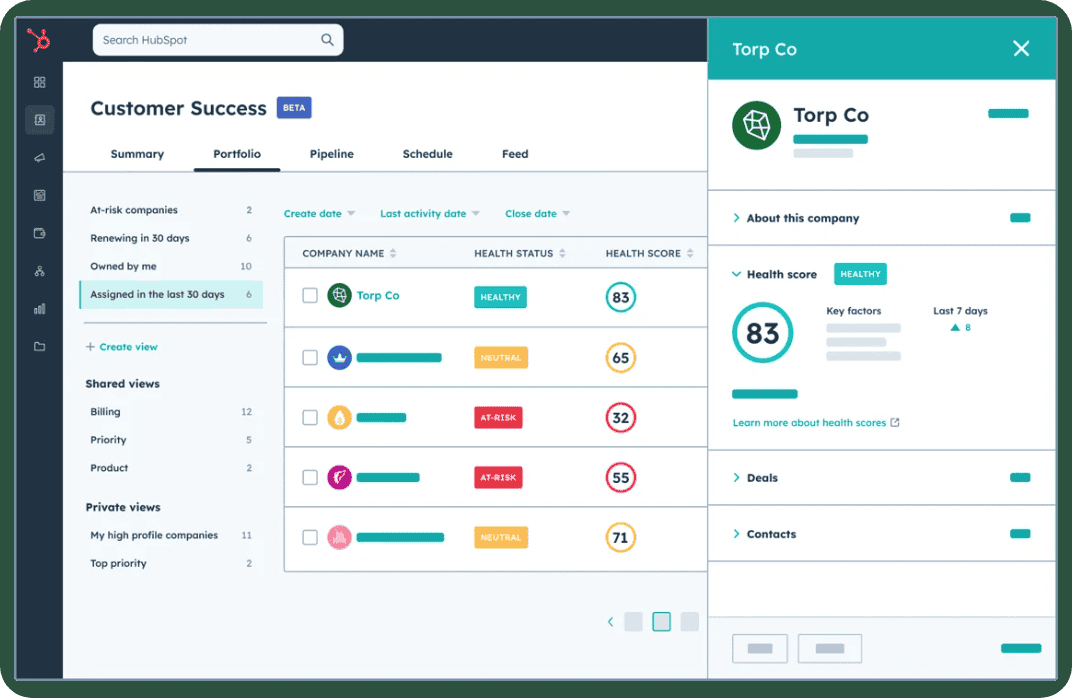Click the orange flame company logo
The image size is (1072, 698).
(x=339, y=417)
